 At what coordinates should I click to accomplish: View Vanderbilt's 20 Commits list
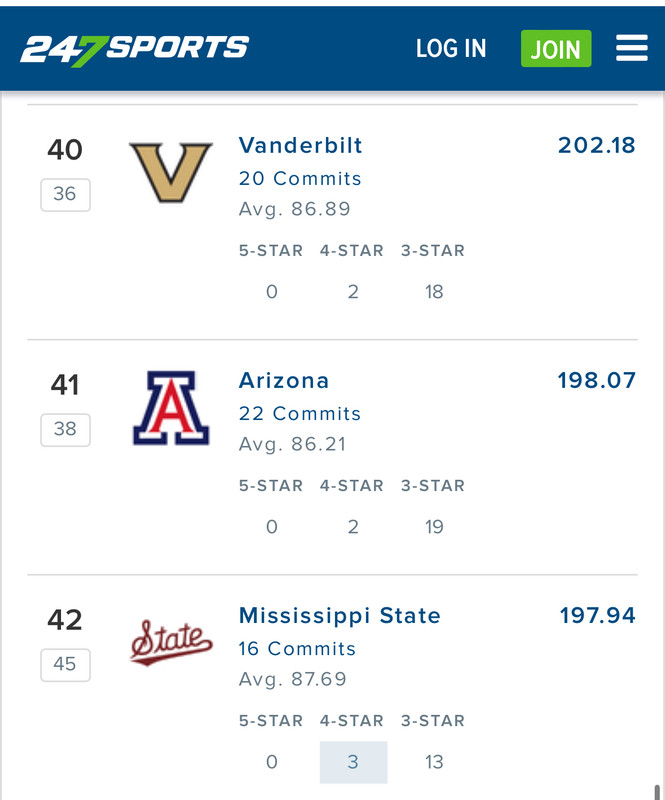pyautogui.click(x=300, y=179)
